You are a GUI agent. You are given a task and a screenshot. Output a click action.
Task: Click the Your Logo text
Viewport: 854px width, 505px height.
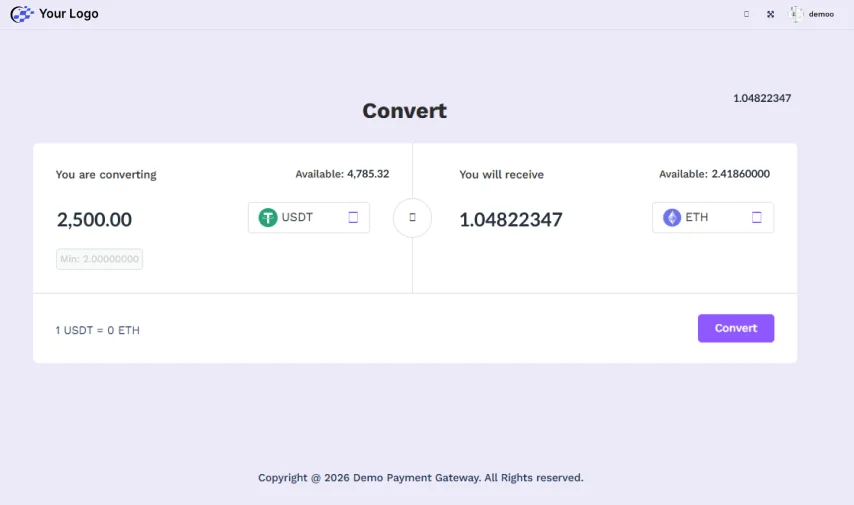click(x=69, y=14)
